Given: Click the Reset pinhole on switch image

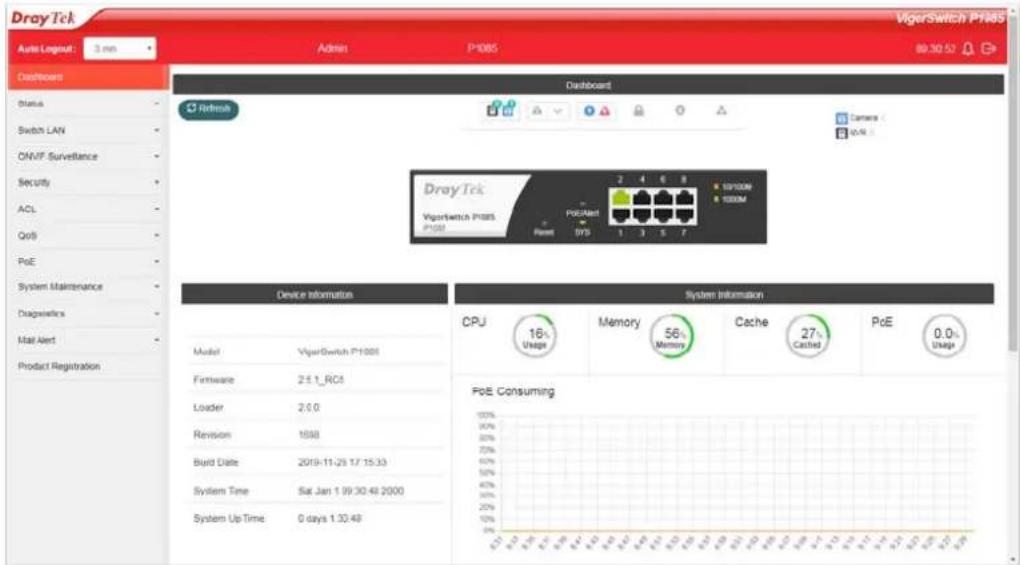Looking at the screenshot, I should [544, 223].
